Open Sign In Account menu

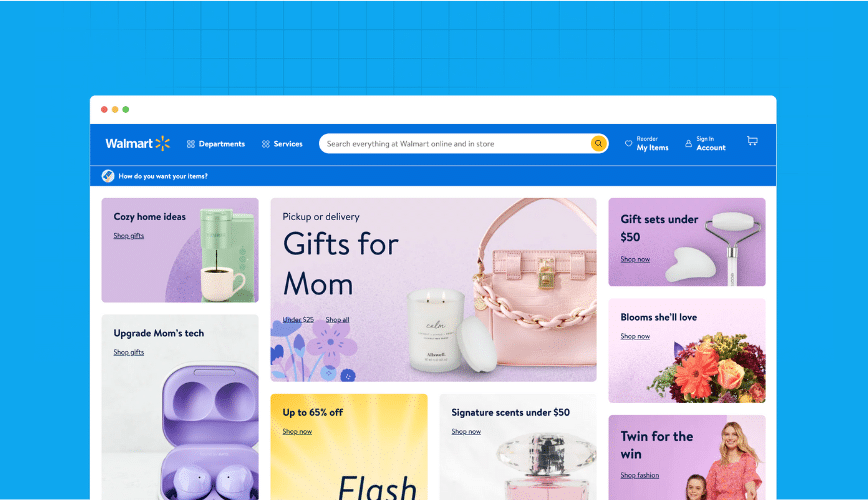point(705,143)
